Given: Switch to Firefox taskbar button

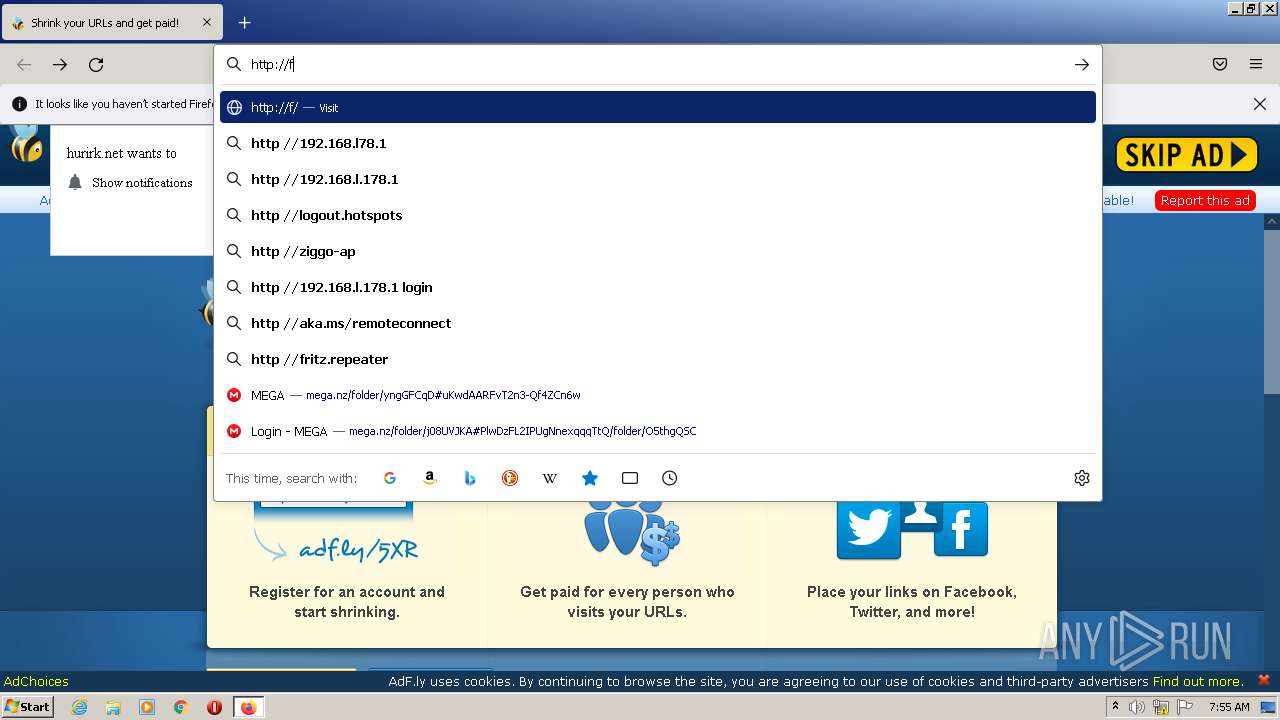Looking at the screenshot, I should point(248,707).
